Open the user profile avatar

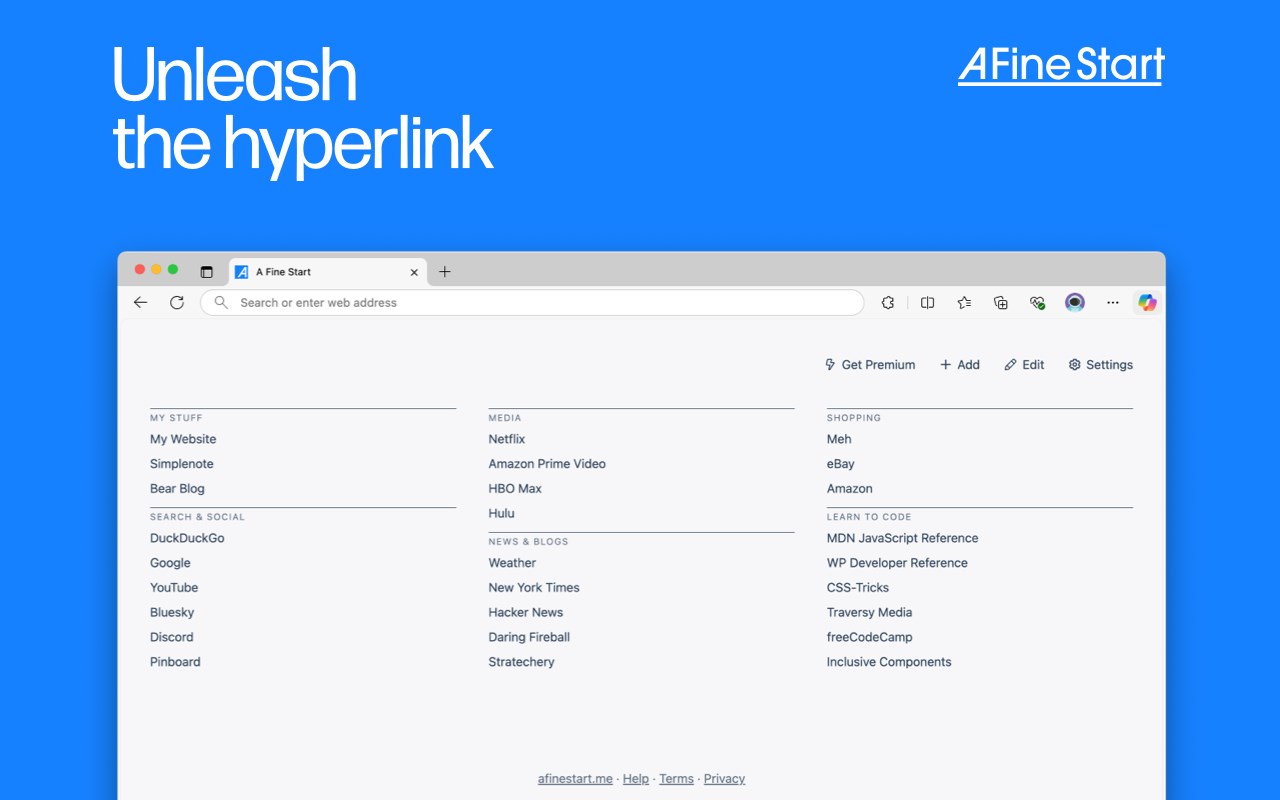click(1075, 302)
